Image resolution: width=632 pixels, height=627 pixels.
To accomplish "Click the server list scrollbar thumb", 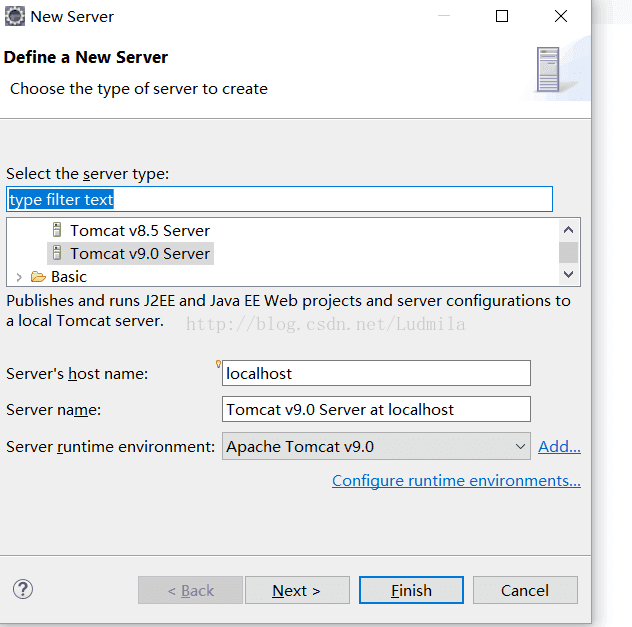I will pos(568,252).
